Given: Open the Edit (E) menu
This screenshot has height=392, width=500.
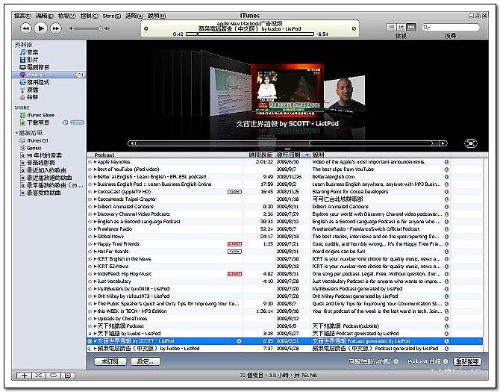Looking at the screenshot, I should (x=45, y=16).
